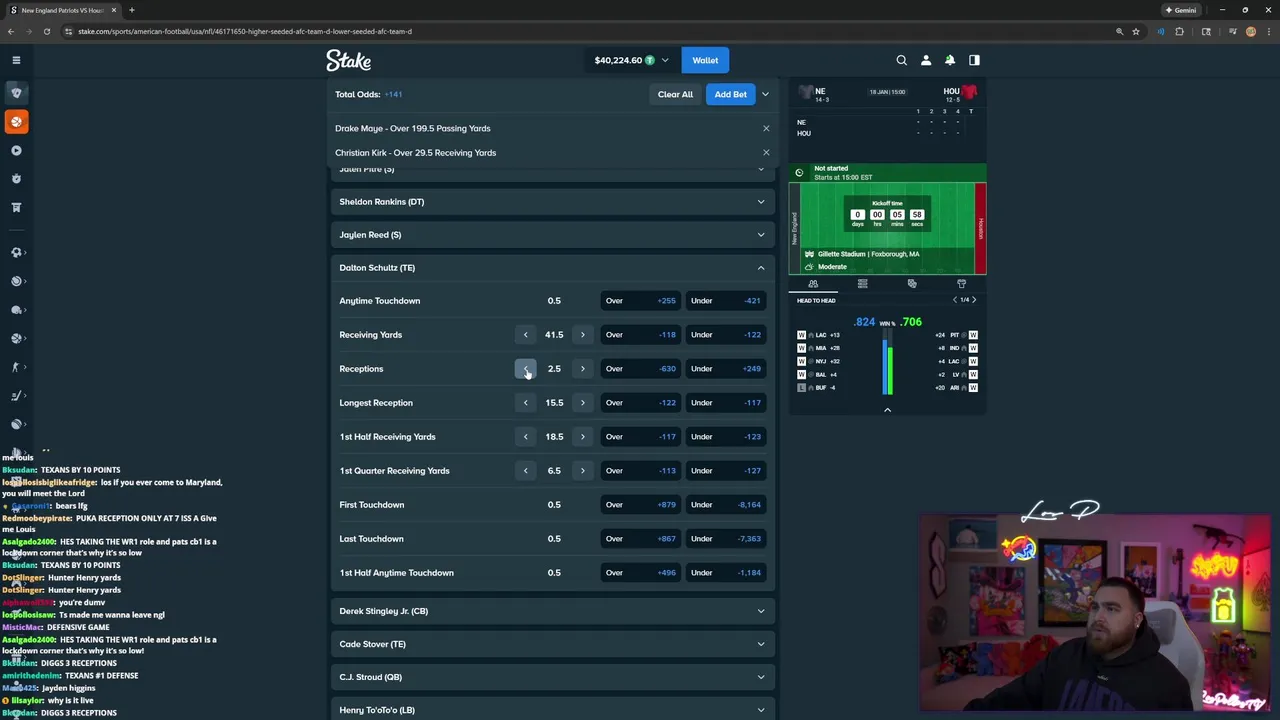
Task: Pick Over -630 for Receptions
Action: pyautogui.click(x=640, y=369)
